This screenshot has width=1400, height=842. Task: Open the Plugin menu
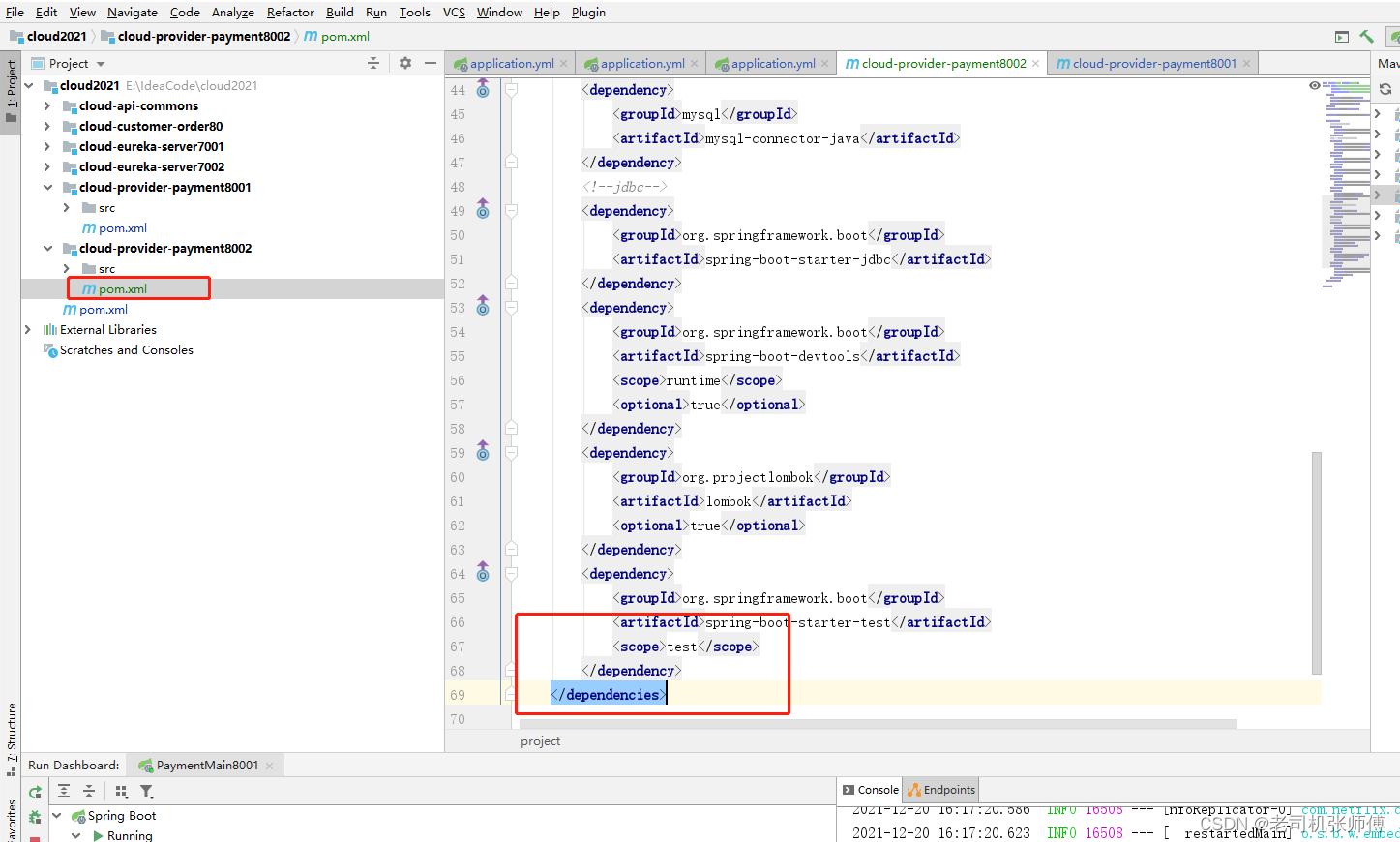588,12
